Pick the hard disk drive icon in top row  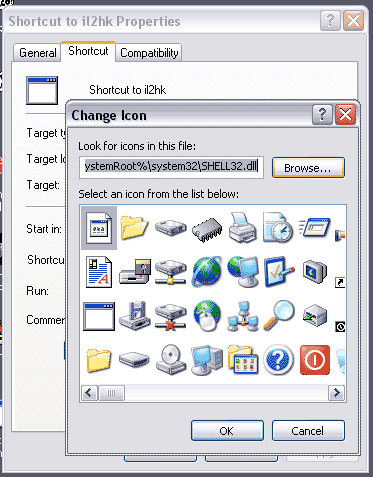pos(171,228)
